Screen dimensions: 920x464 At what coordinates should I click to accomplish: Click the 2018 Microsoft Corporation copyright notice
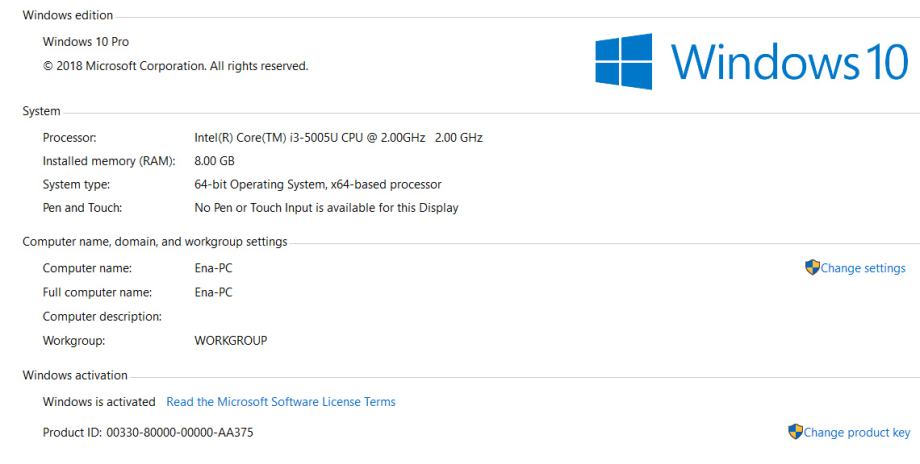tap(175, 66)
